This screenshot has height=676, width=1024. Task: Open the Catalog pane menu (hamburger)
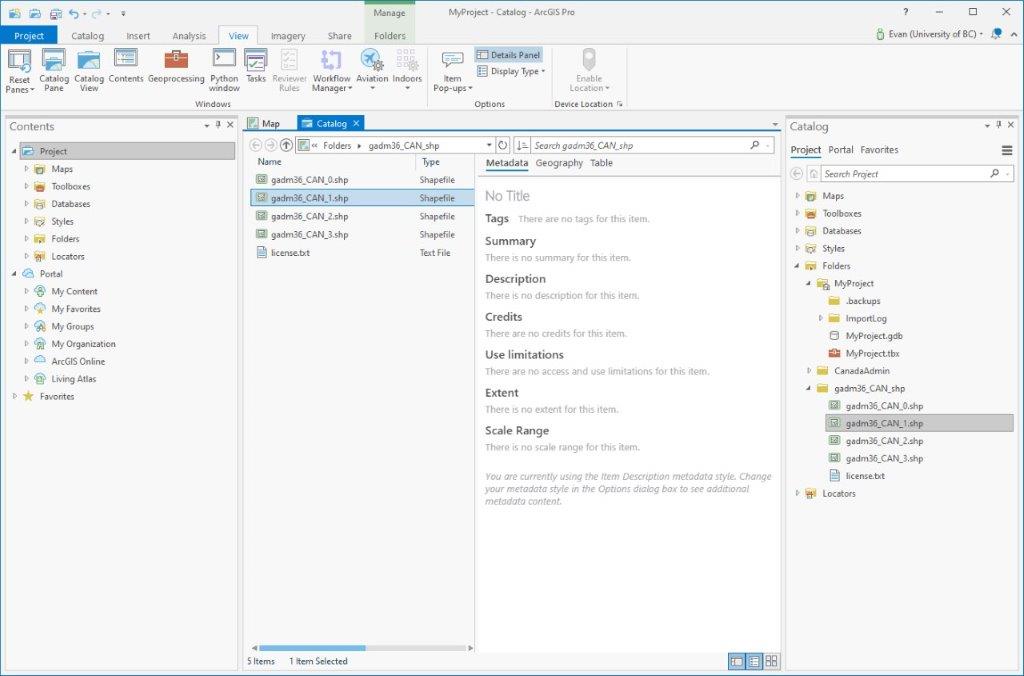click(1006, 150)
